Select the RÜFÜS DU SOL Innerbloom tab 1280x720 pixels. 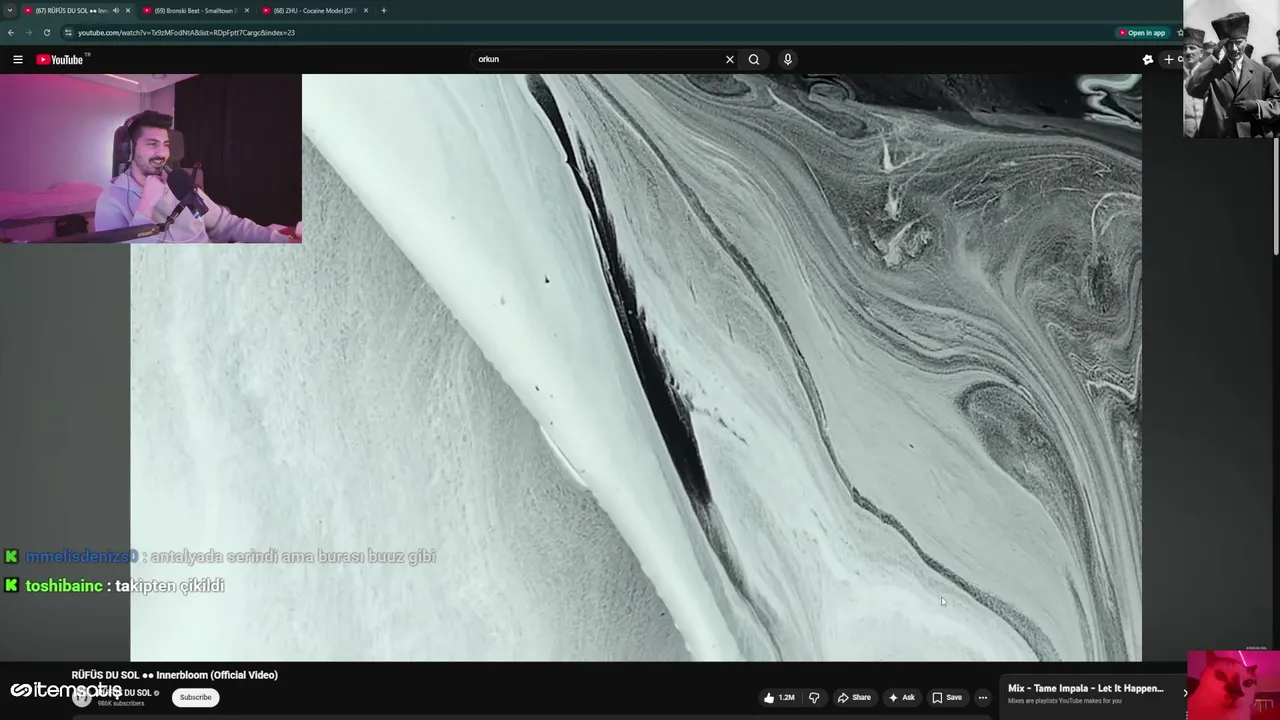point(70,10)
